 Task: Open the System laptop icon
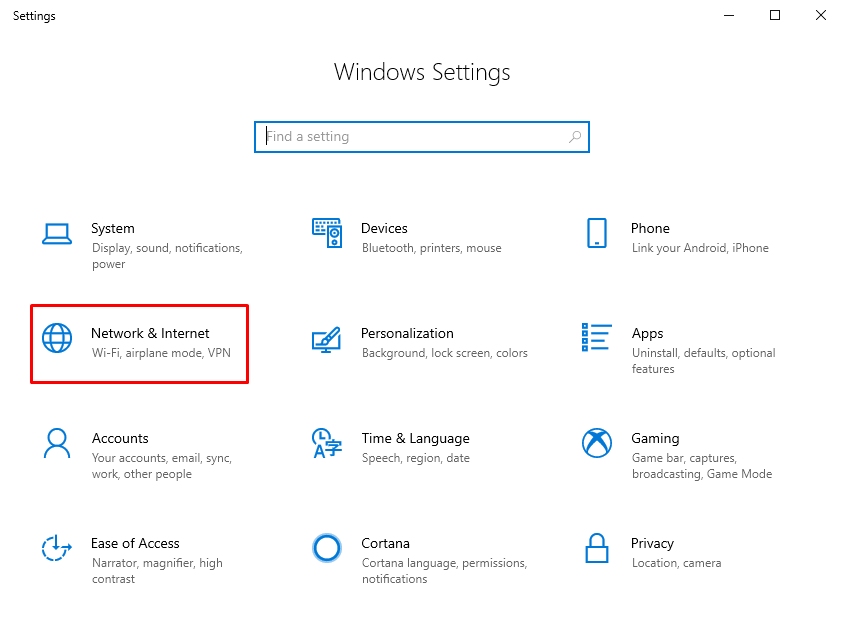point(57,234)
